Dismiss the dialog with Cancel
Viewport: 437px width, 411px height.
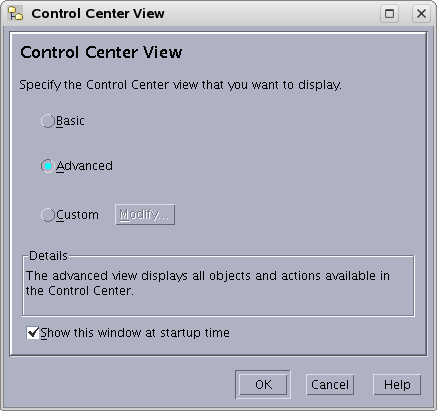[x=330, y=385]
